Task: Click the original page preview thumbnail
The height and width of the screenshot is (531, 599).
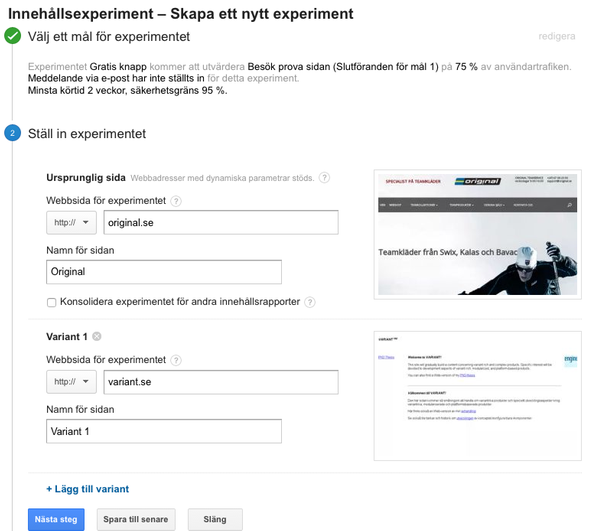Action: [478, 234]
